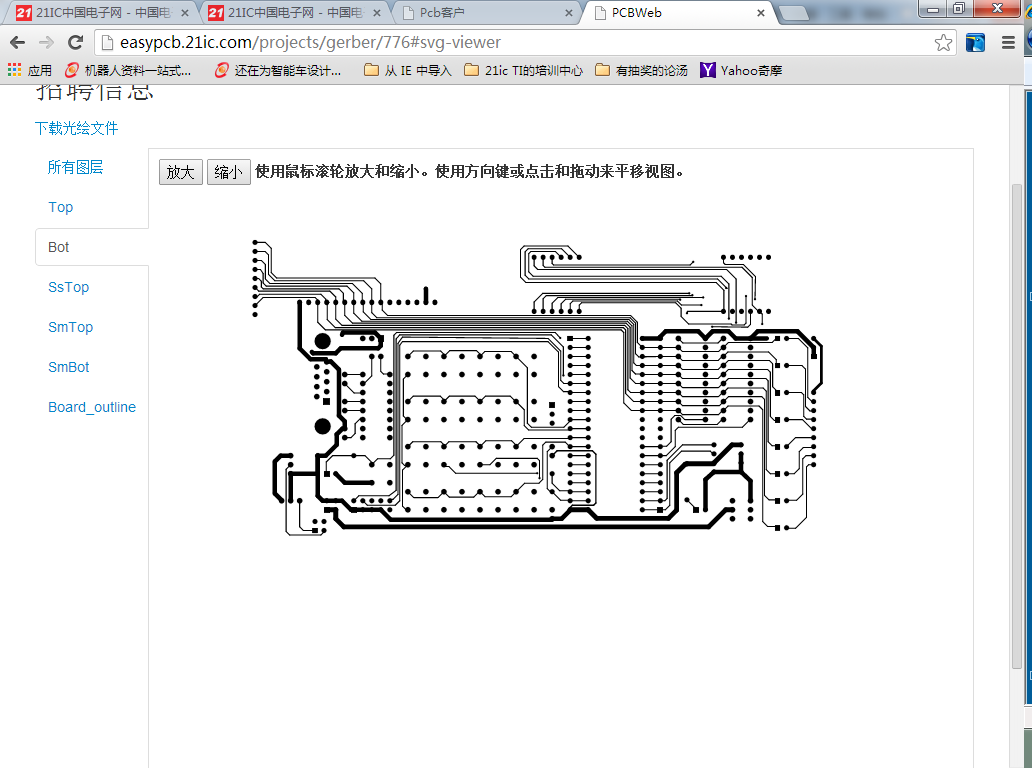This screenshot has height=768, width=1032.
Task: Minimize the browser window
Action: point(933,9)
